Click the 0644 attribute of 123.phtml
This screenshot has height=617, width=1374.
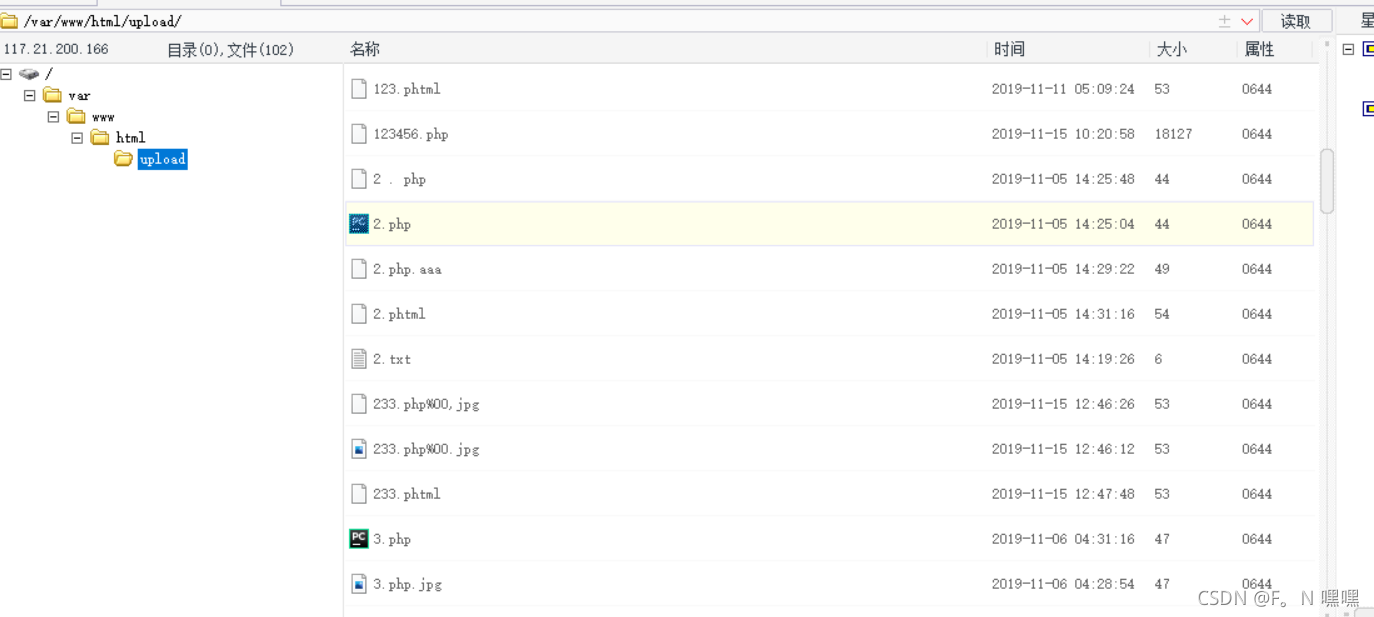coord(1257,89)
